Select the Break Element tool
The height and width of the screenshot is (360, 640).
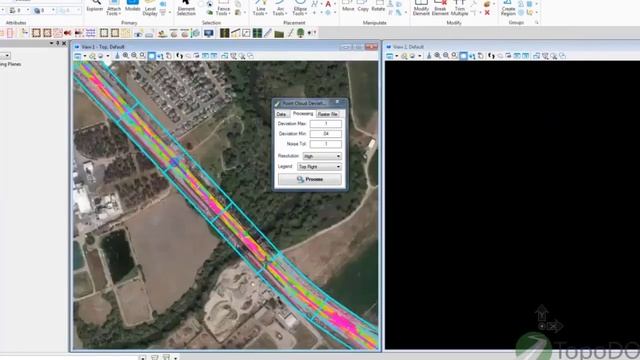[440, 8]
